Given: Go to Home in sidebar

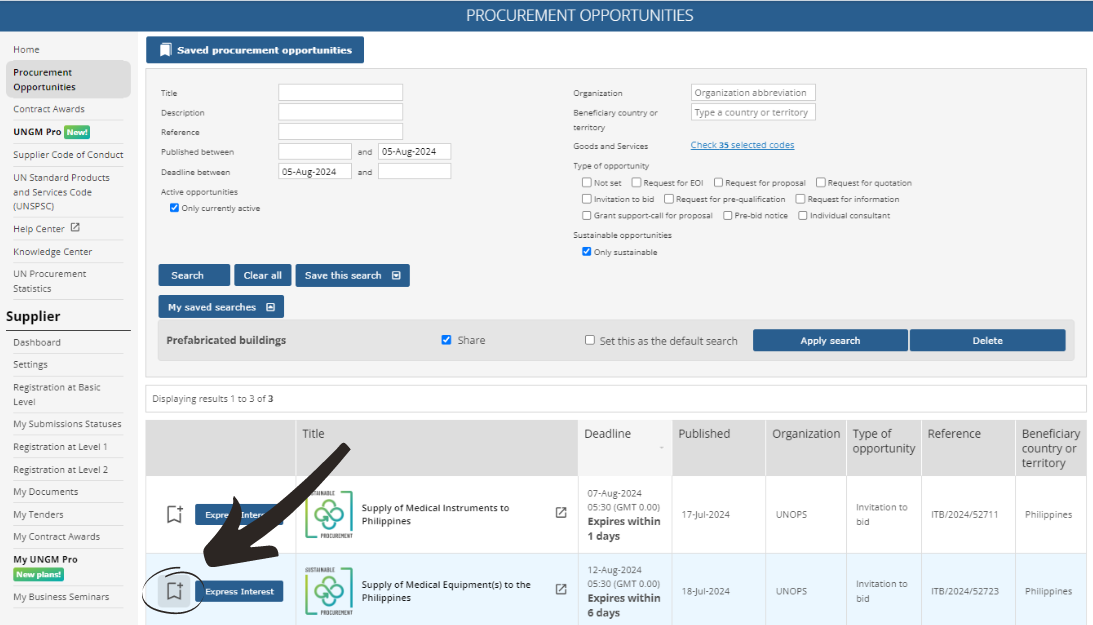Looking at the screenshot, I should (x=26, y=49).
